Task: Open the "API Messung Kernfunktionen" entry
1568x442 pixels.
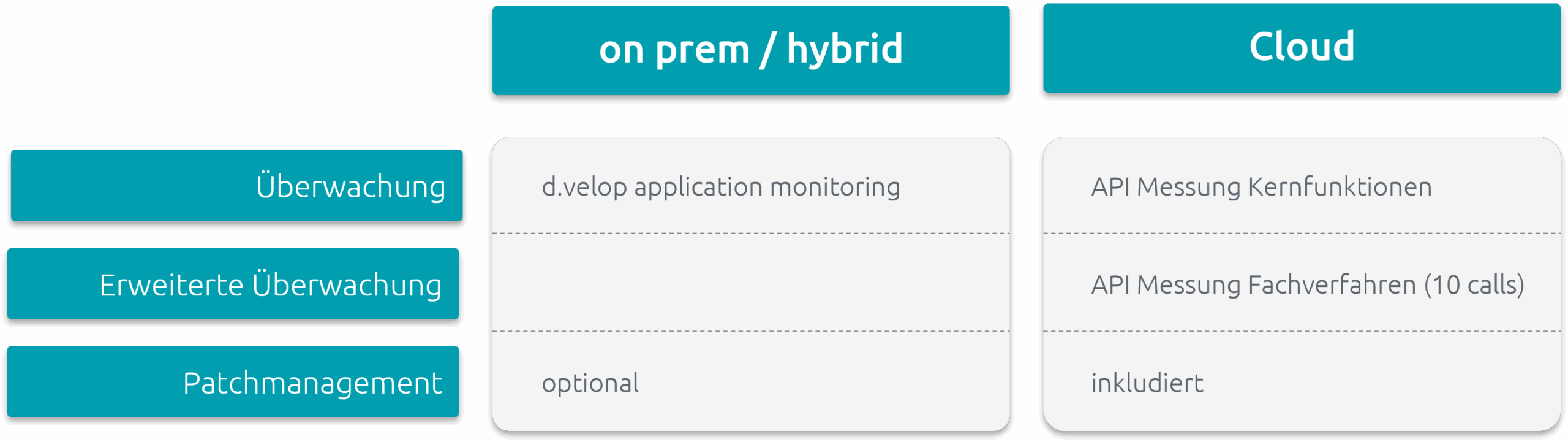Action: tap(1261, 186)
